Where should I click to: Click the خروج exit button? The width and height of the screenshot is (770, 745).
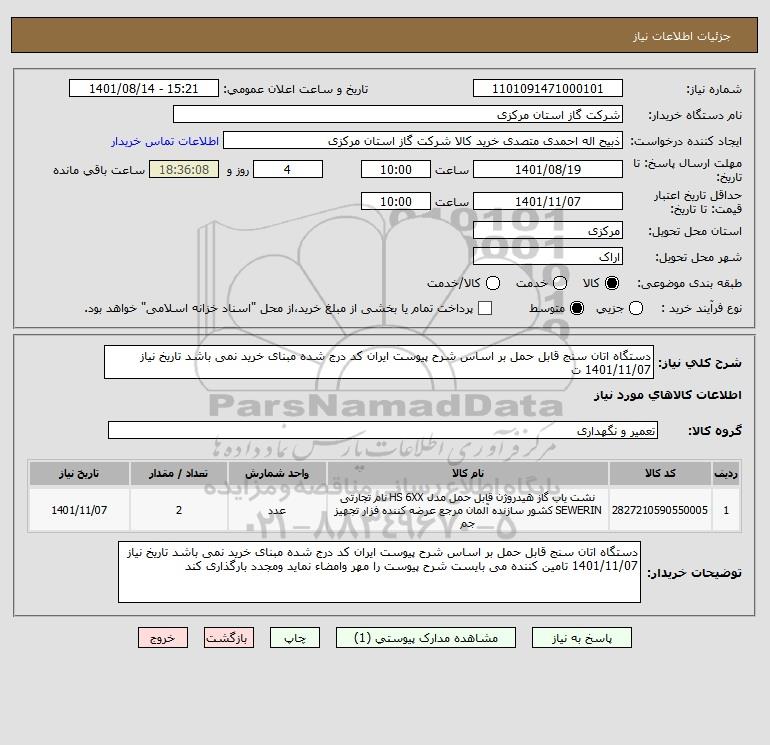point(163,638)
